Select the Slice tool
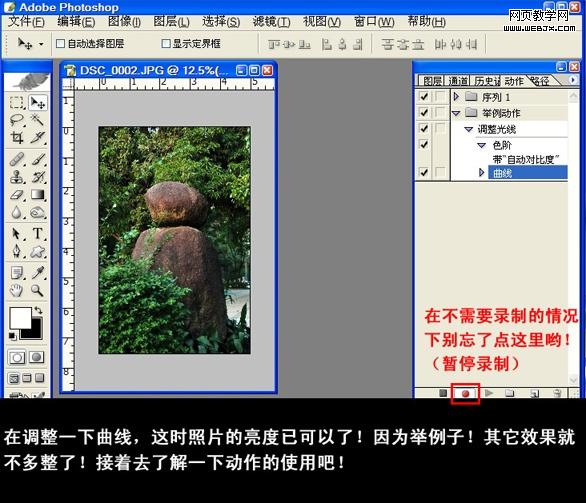 pos(38,138)
